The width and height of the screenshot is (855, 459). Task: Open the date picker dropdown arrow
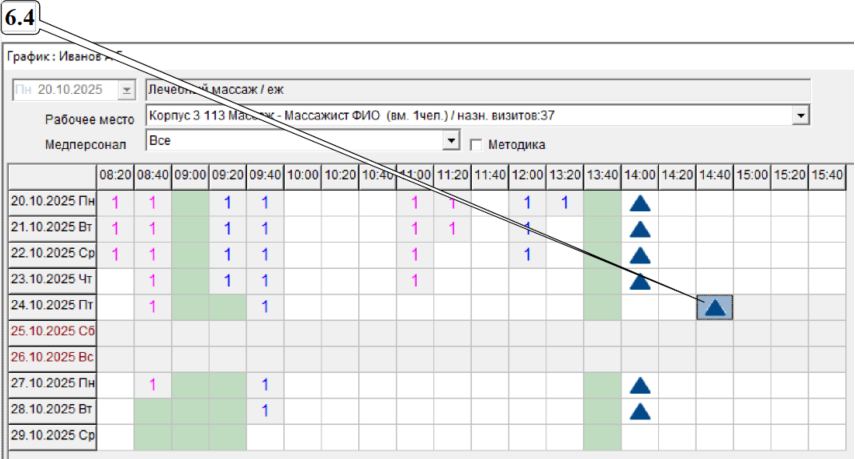click(126, 89)
